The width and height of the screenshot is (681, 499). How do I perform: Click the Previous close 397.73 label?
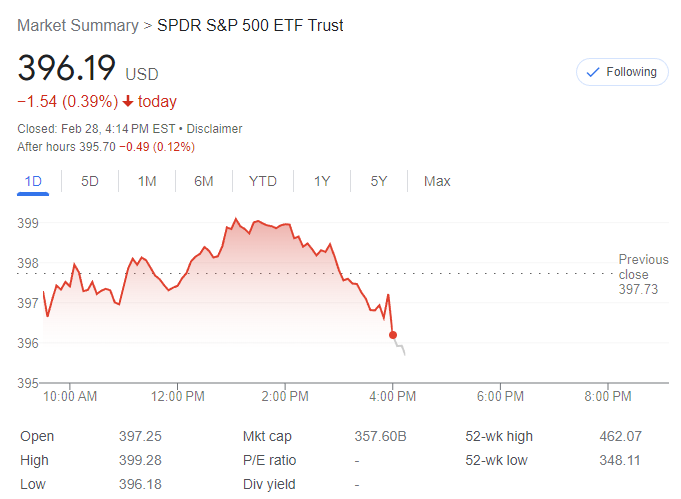(x=643, y=274)
